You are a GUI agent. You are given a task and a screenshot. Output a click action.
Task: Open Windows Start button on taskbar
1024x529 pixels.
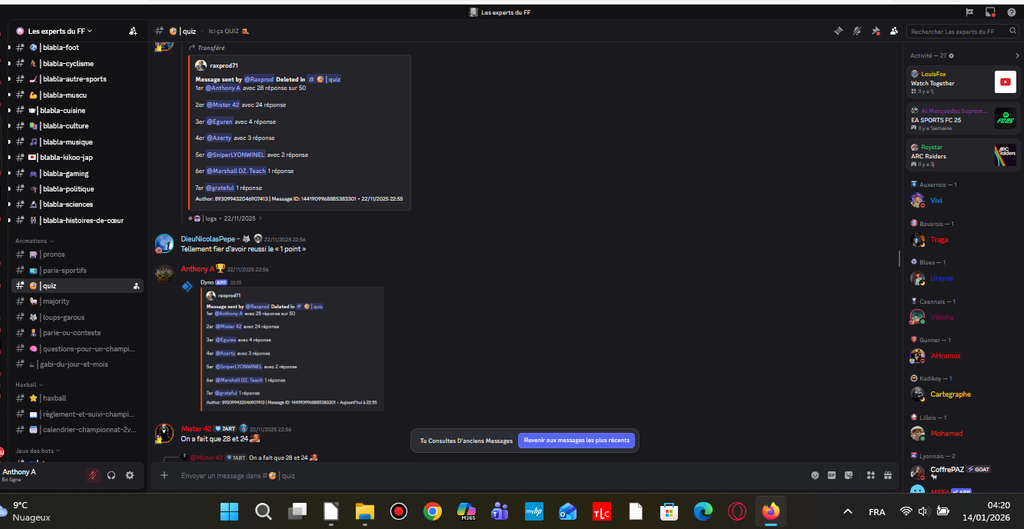click(x=229, y=511)
